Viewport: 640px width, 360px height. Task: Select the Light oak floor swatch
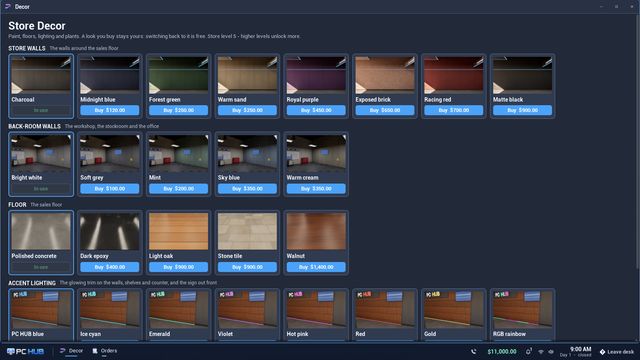click(178, 231)
